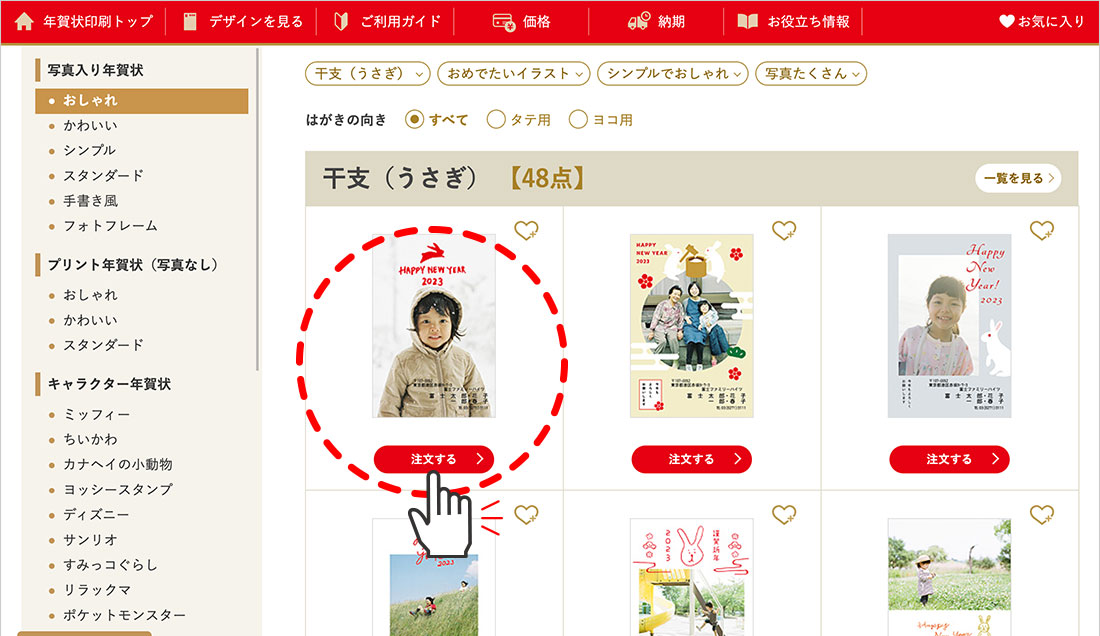Open デザインを見る in top navigation
This screenshot has width=1100, height=636.
[x=243, y=21]
